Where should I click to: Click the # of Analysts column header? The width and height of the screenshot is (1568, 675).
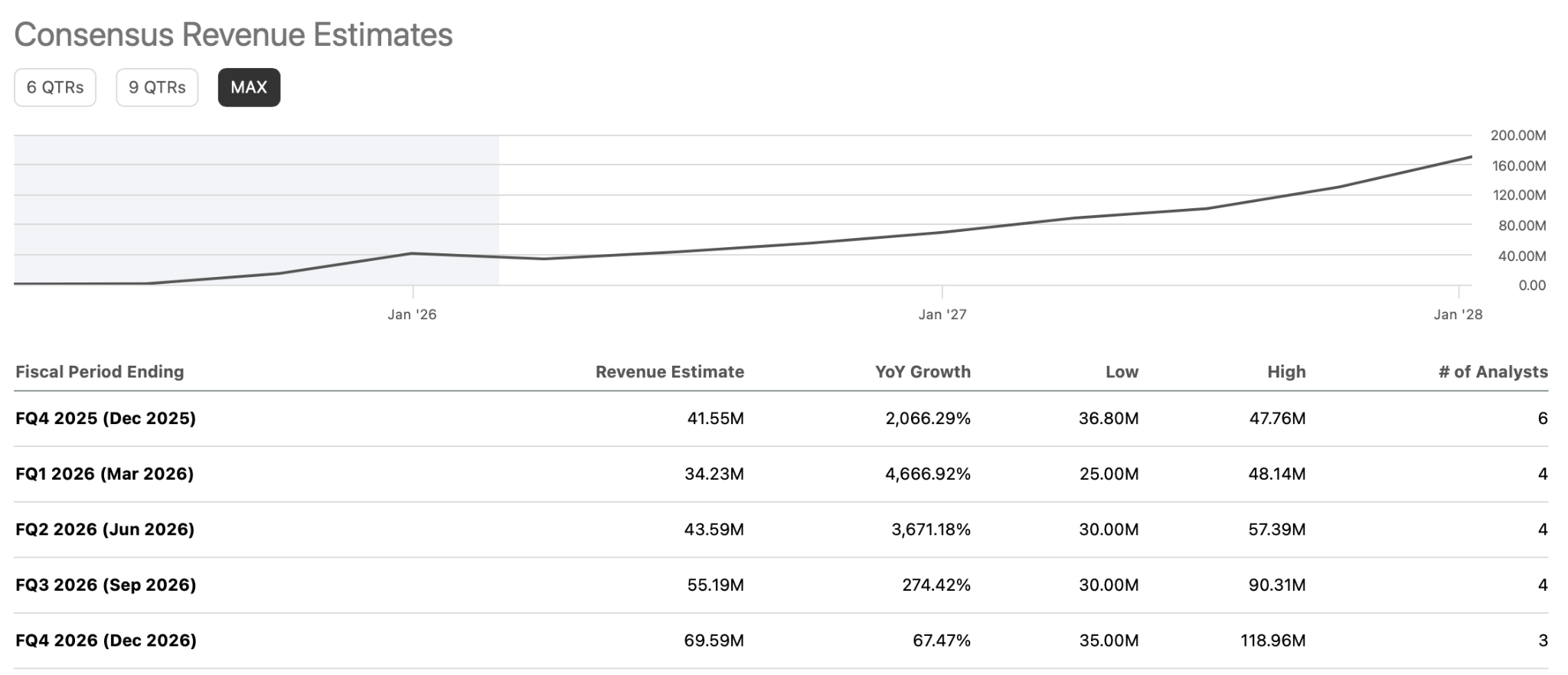click(1493, 372)
